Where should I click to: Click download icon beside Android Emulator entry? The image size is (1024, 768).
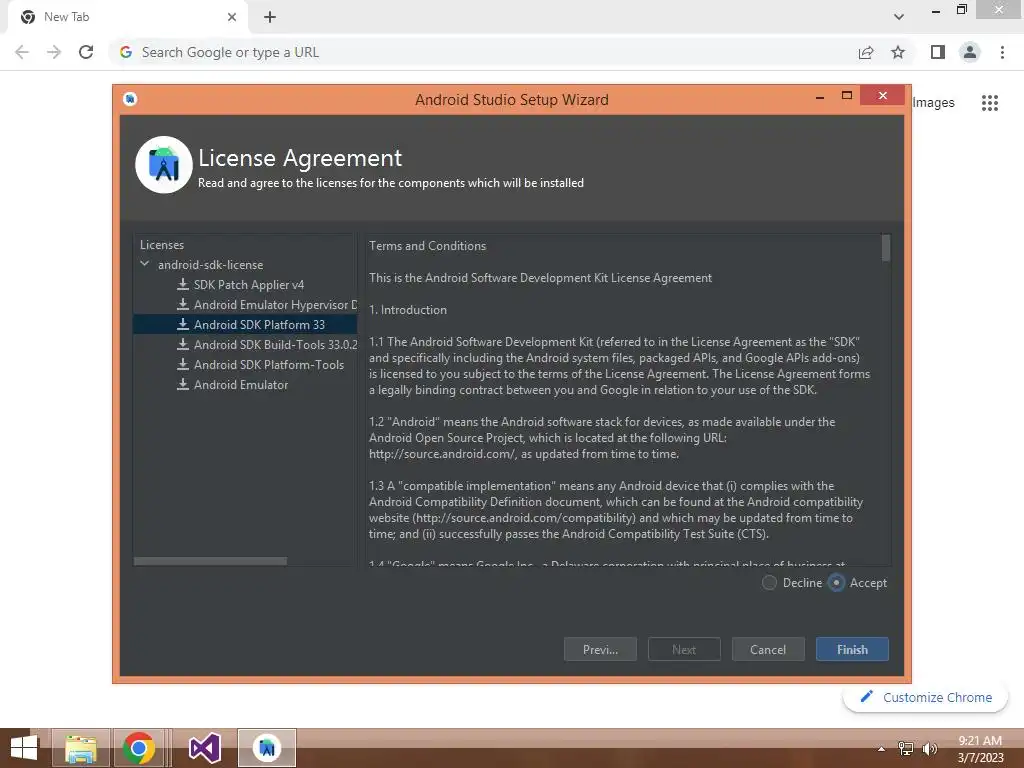183,385
